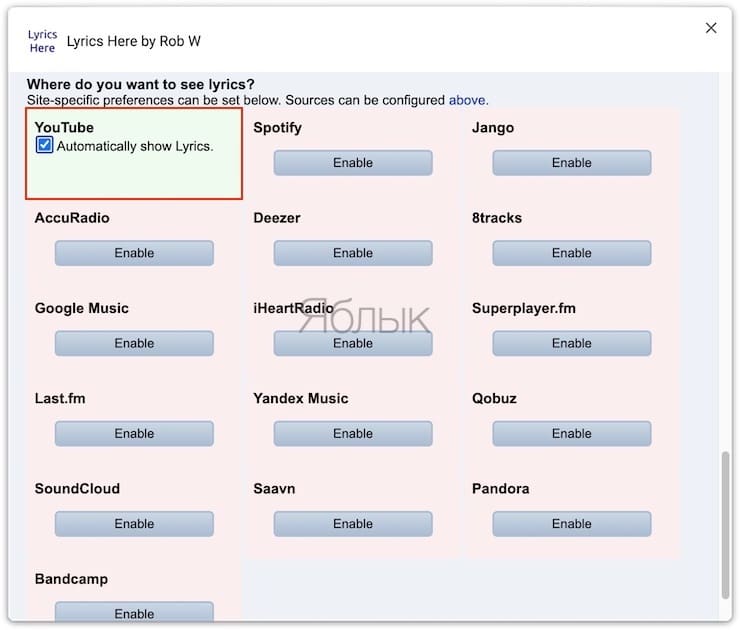Enable lyrics for Bandcamp
Viewport: 740px width, 630px height.
tap(134, 613)
